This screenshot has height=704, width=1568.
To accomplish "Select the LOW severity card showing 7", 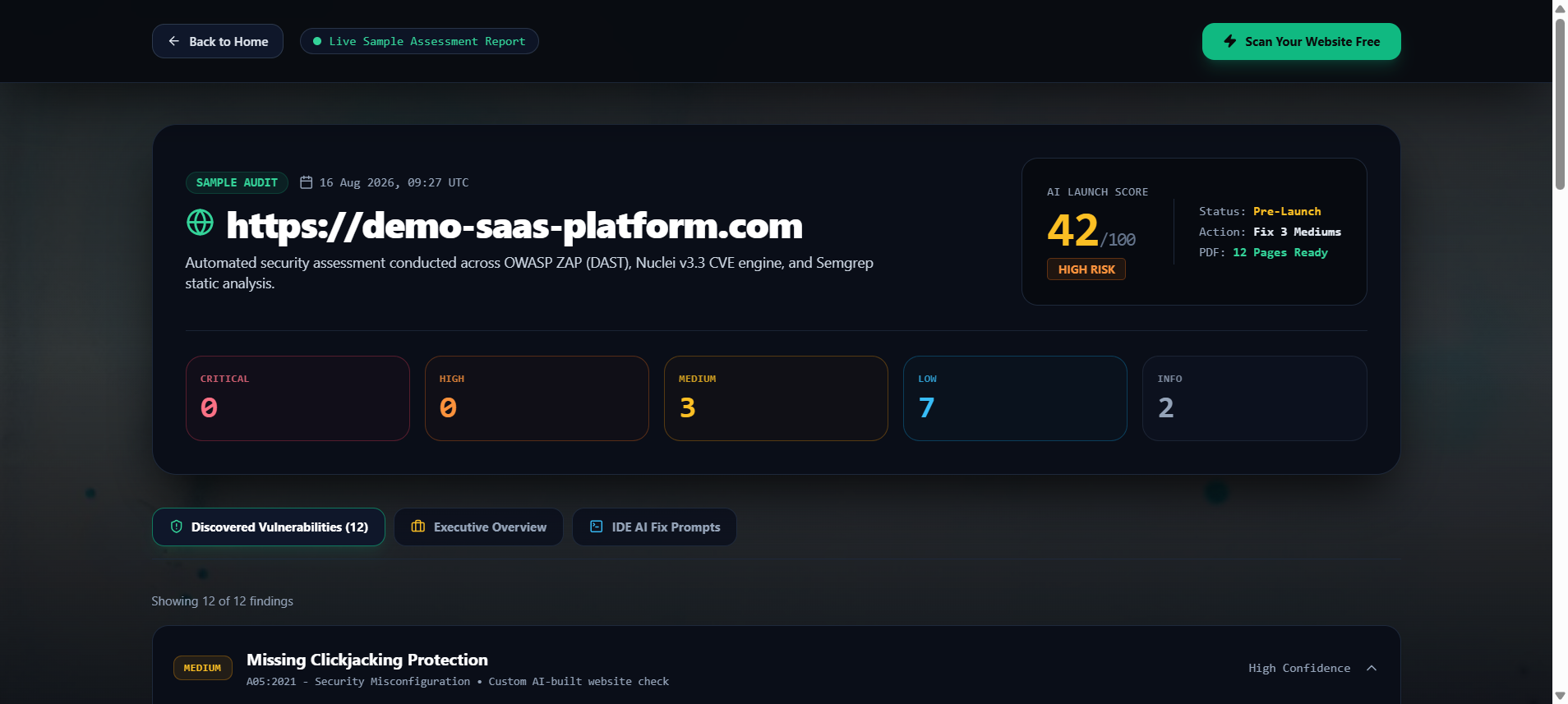I will tap(1015, 398).
